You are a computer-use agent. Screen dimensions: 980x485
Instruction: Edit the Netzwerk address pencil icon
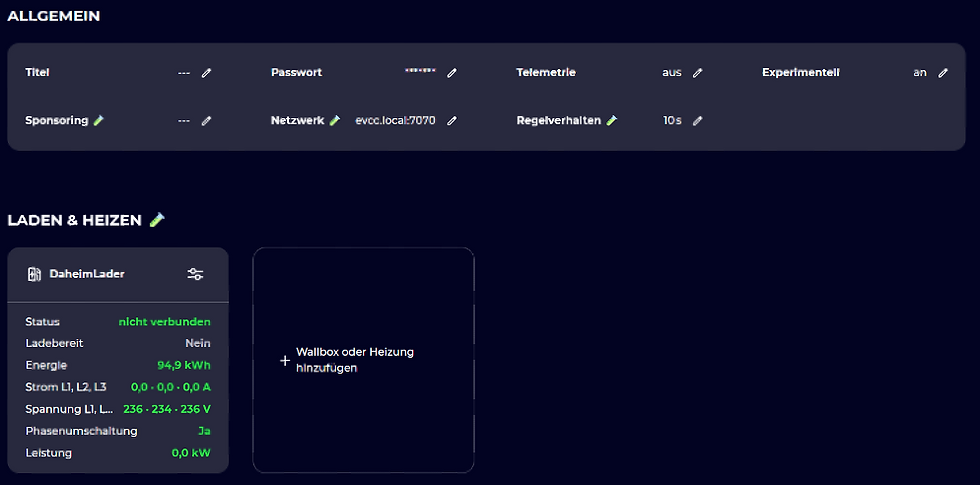click(452, 121)
